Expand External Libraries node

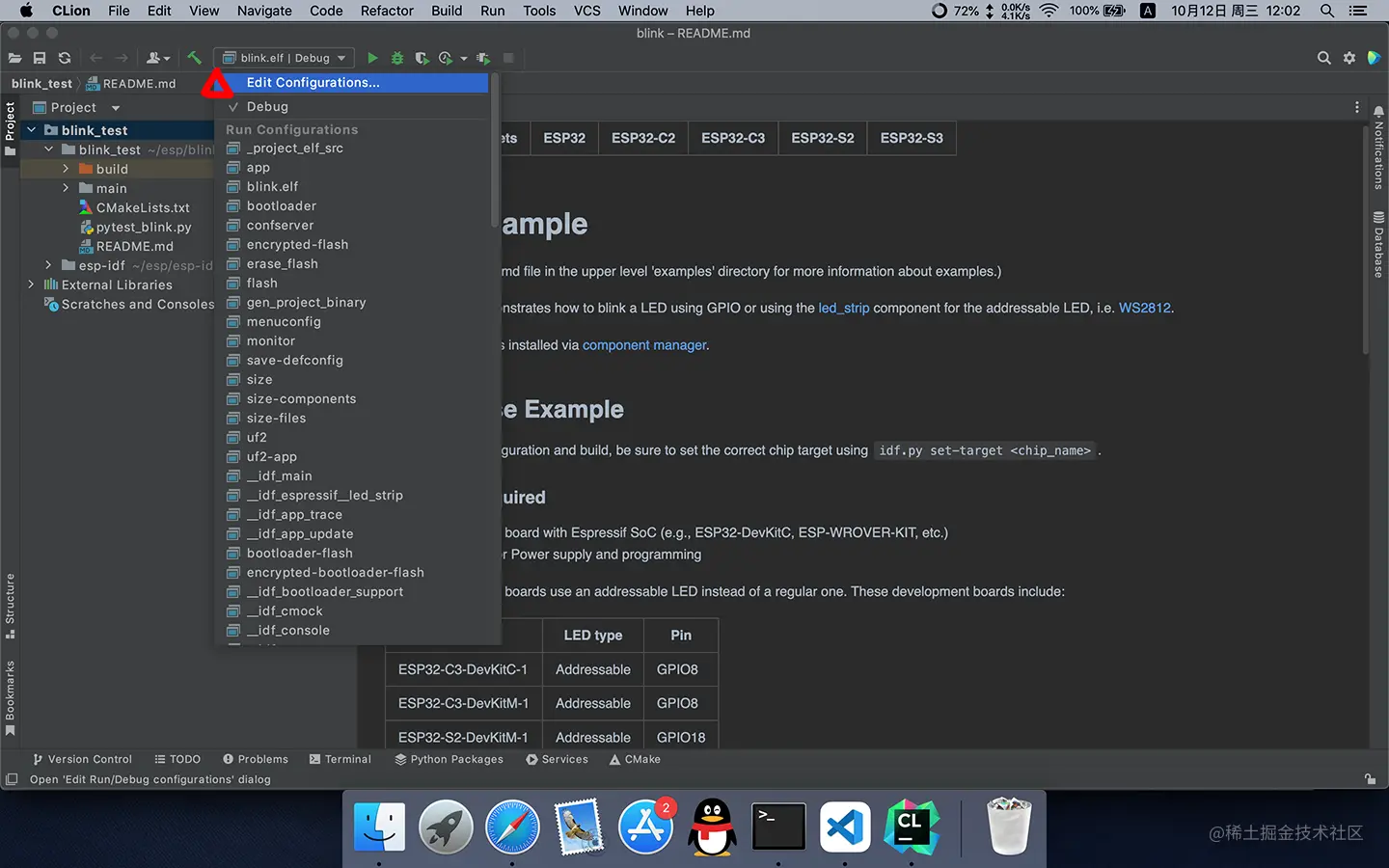coord(31,285)
